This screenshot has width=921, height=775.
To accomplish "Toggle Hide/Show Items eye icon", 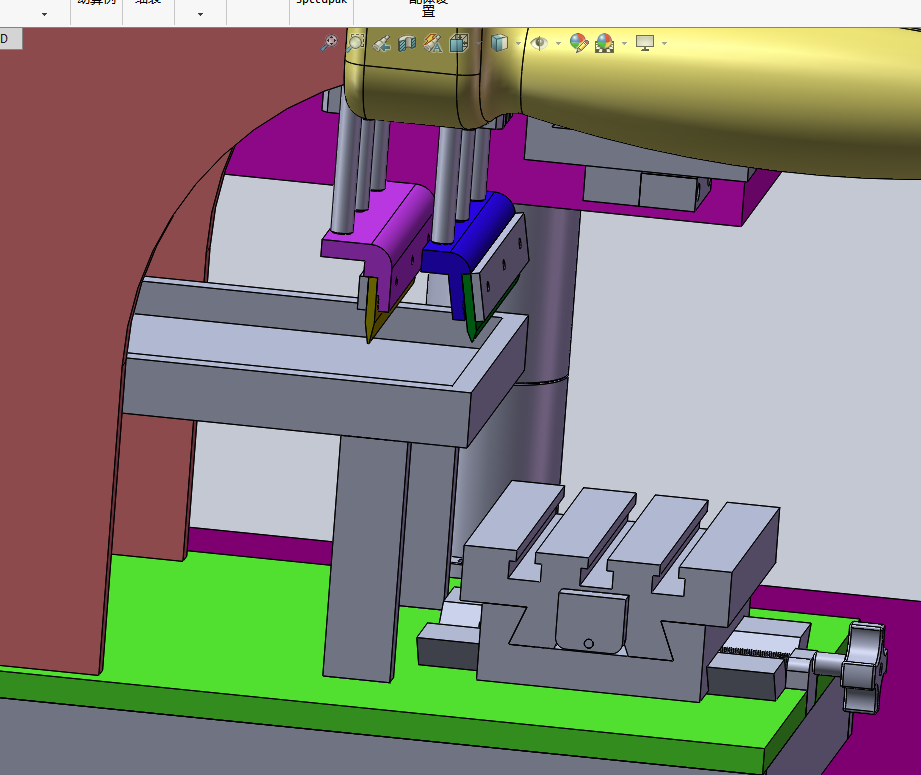I will point(539,43).
